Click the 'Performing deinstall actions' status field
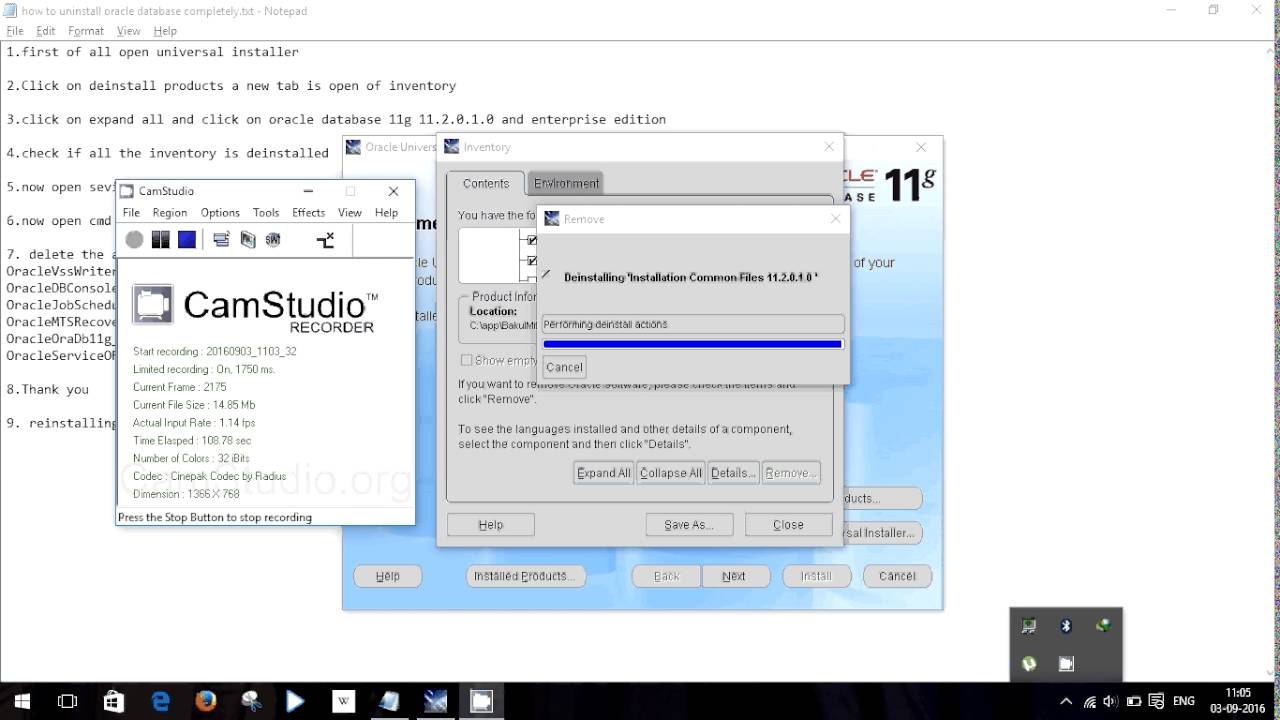The image size is (1280, 720). [x=693, y=324]
